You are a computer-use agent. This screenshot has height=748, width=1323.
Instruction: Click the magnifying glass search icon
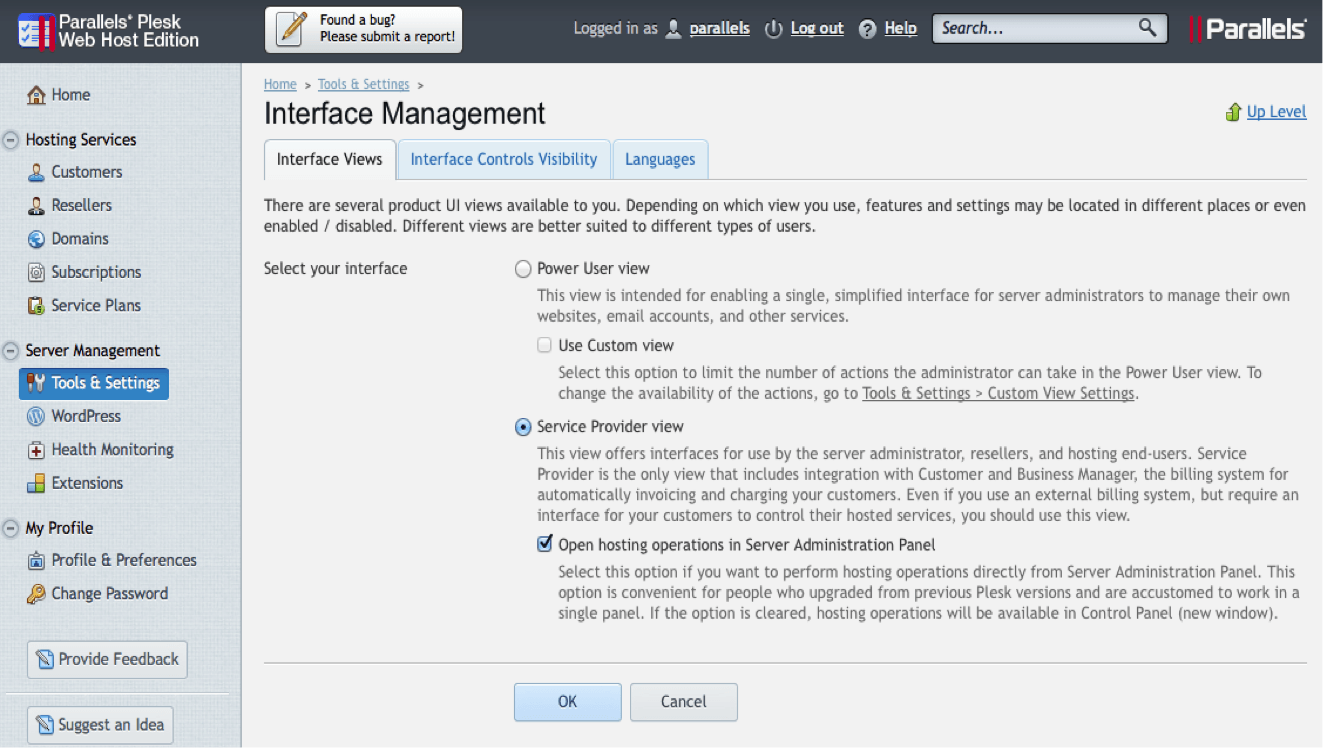1147,28
